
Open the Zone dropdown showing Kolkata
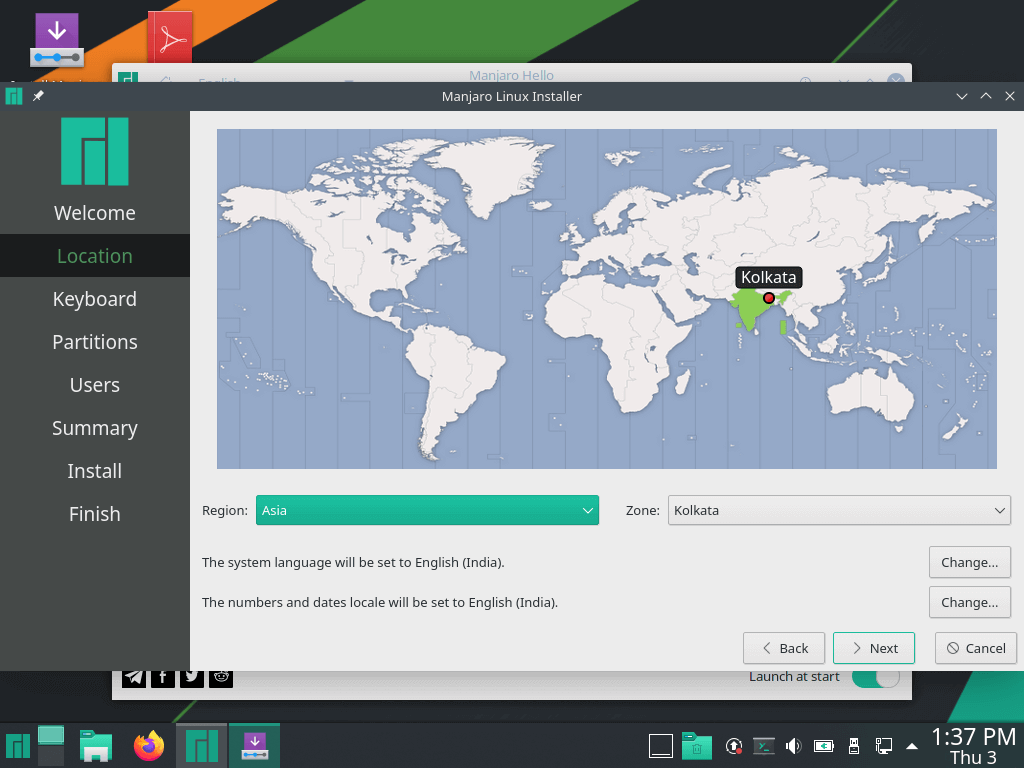coord(838,510)
